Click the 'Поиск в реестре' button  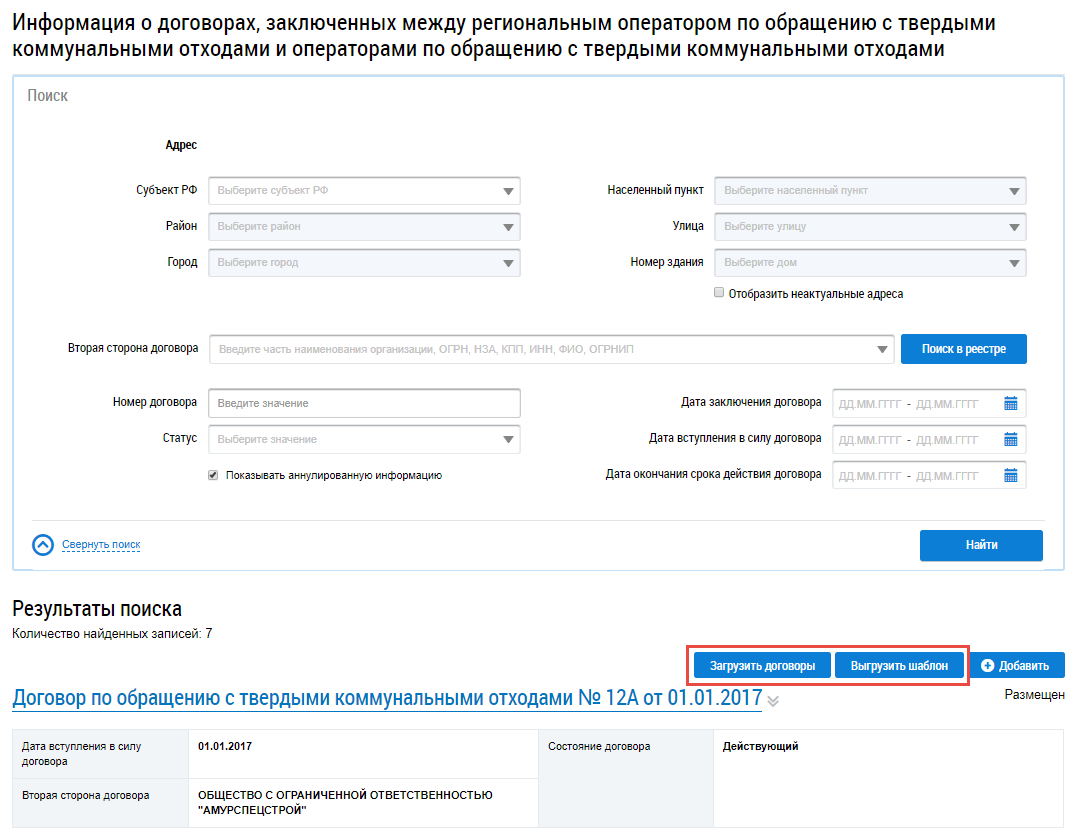[963, 349]
